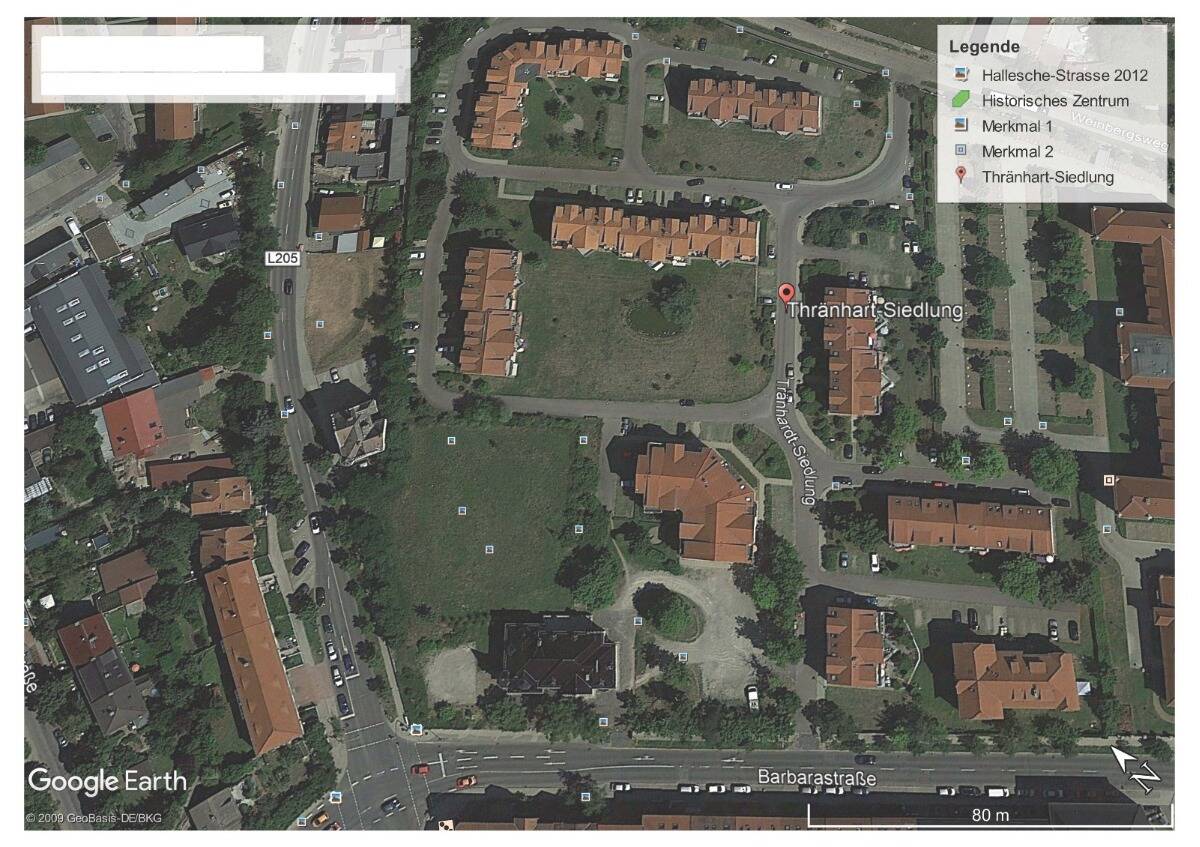Click the Hallesche-Strasse 2012 legend label
This screenshot has width=1200, height=847.
point(1064,74)
